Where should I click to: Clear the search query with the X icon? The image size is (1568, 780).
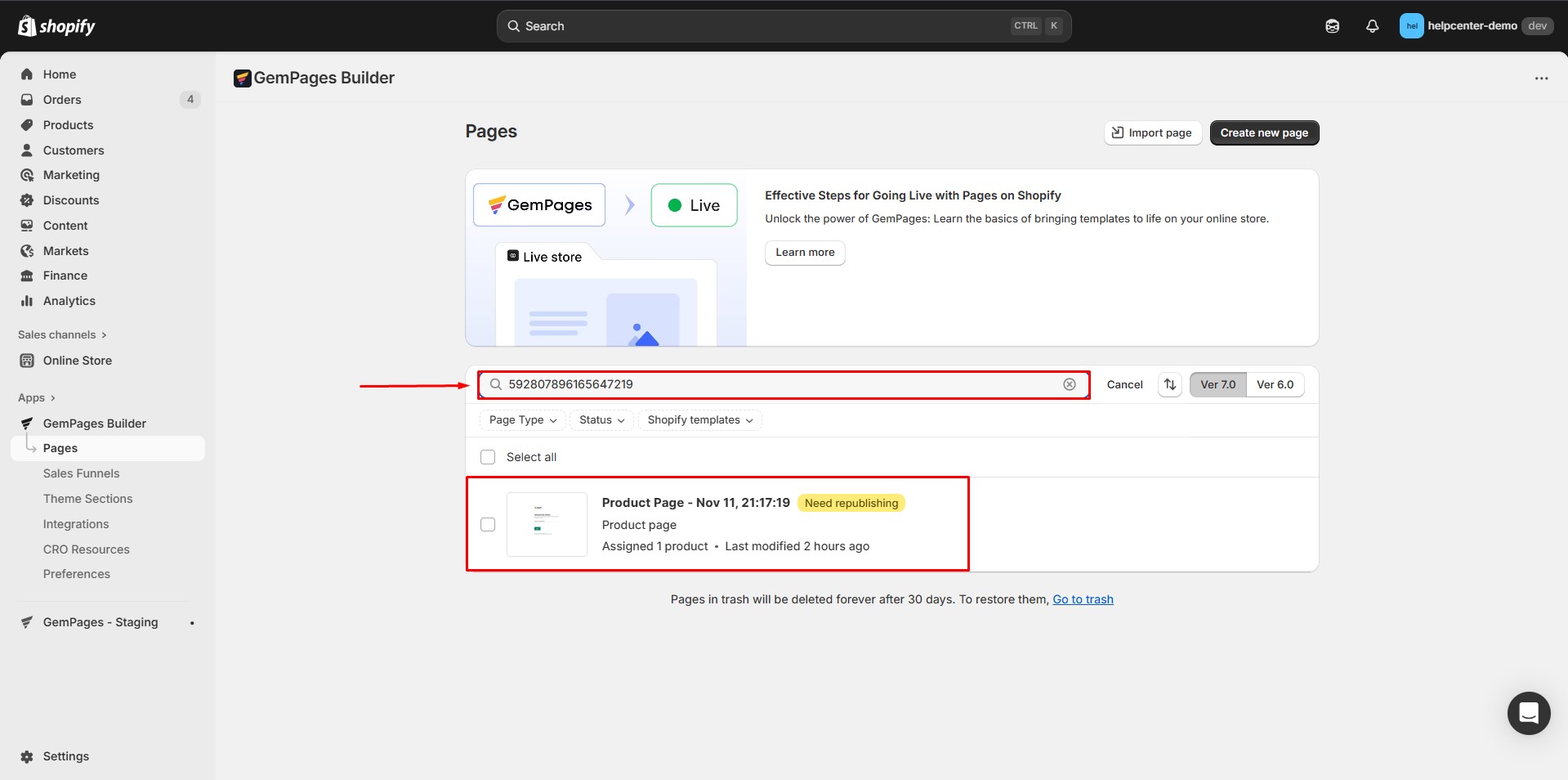coord(1069,384)
